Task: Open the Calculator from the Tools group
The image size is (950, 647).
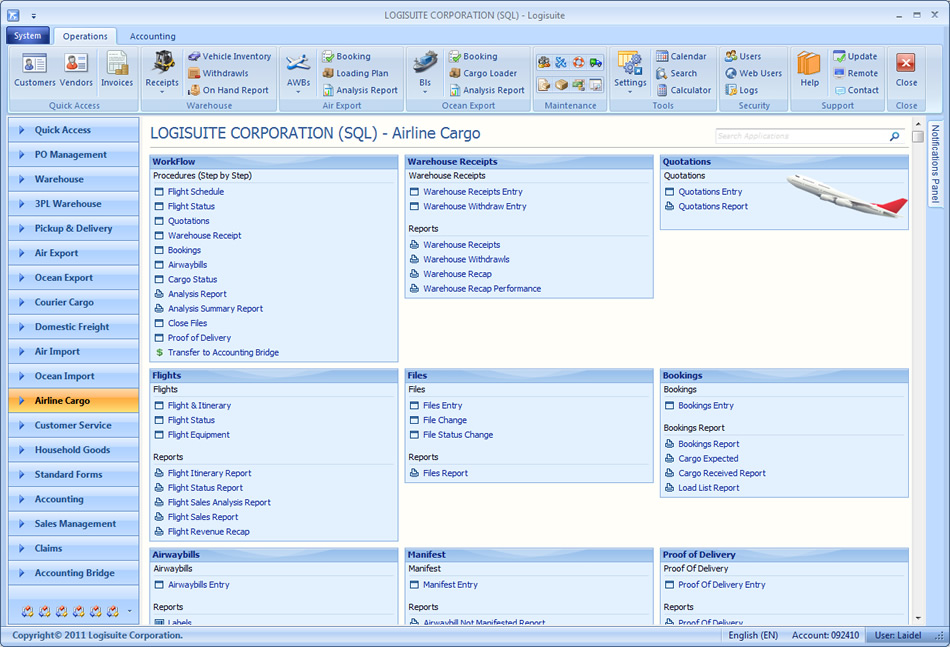Action: click(687, 90)
